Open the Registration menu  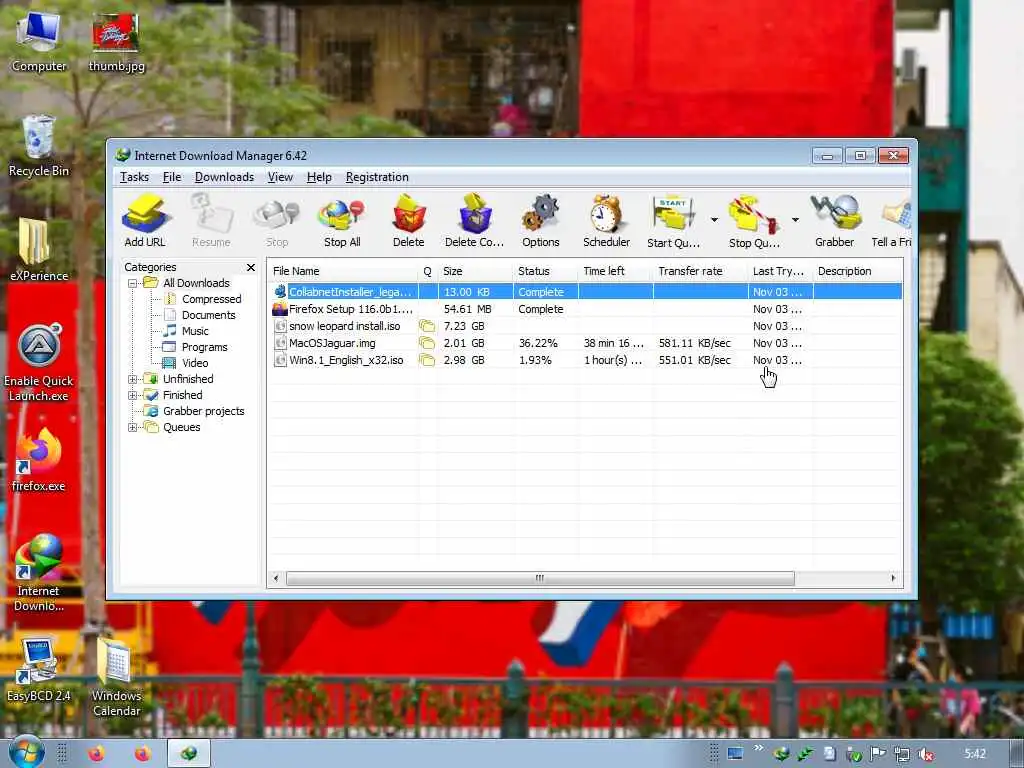(x=377, y=177)
